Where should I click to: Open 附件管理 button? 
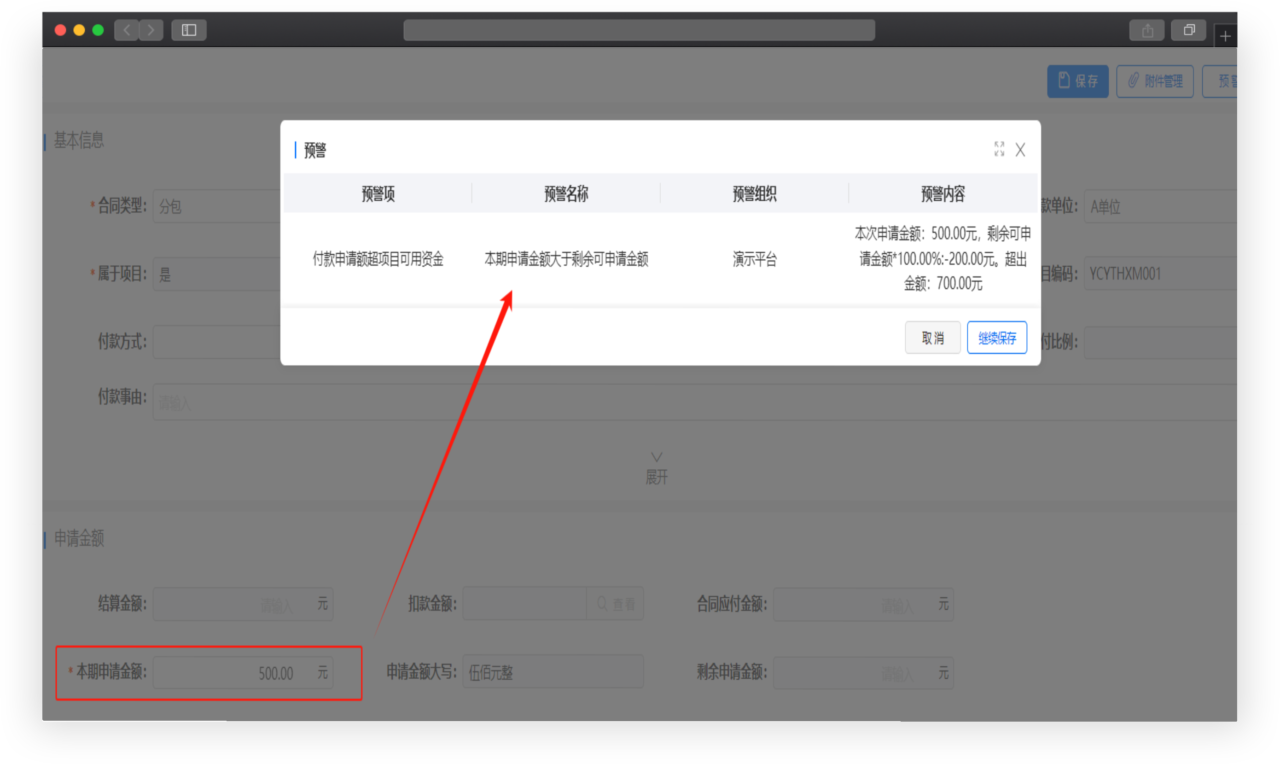1155,81
